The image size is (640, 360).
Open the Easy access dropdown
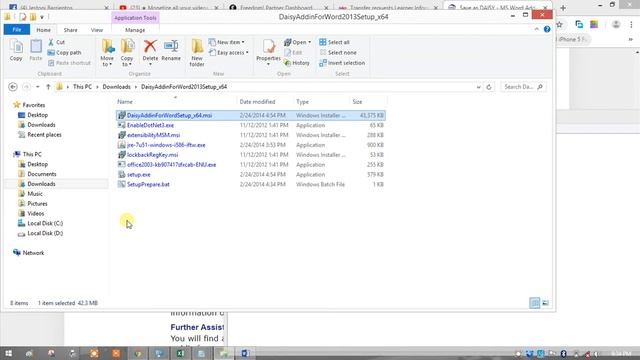[229, 53]
